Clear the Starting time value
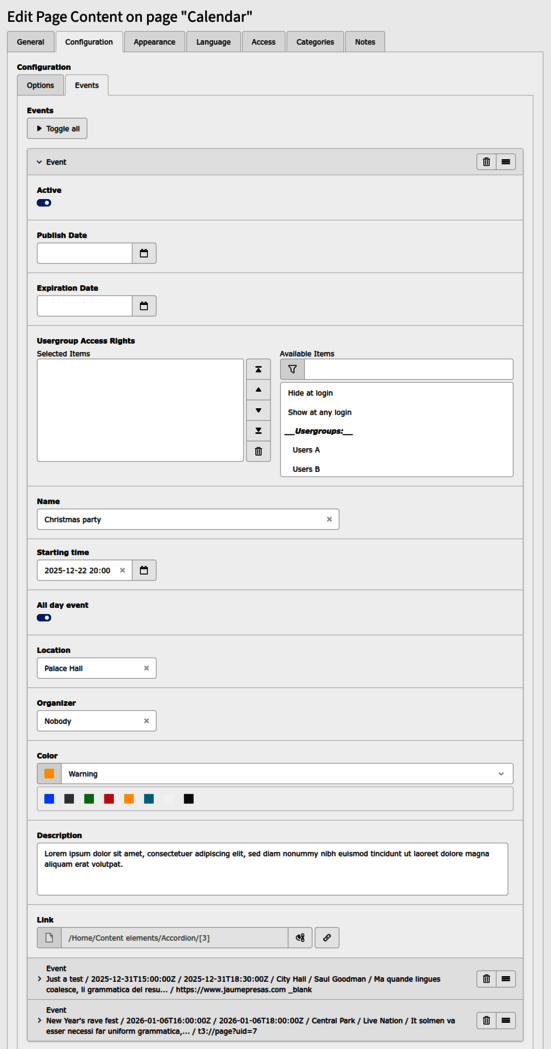 pos(122,571)
